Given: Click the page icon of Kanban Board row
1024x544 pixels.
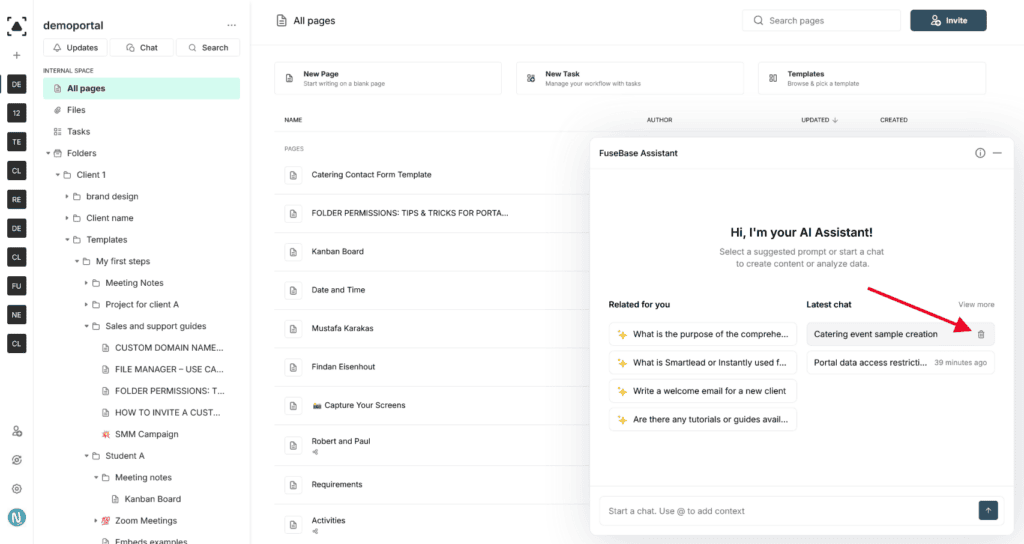Looking at the screenshot, I should [293, 252].
